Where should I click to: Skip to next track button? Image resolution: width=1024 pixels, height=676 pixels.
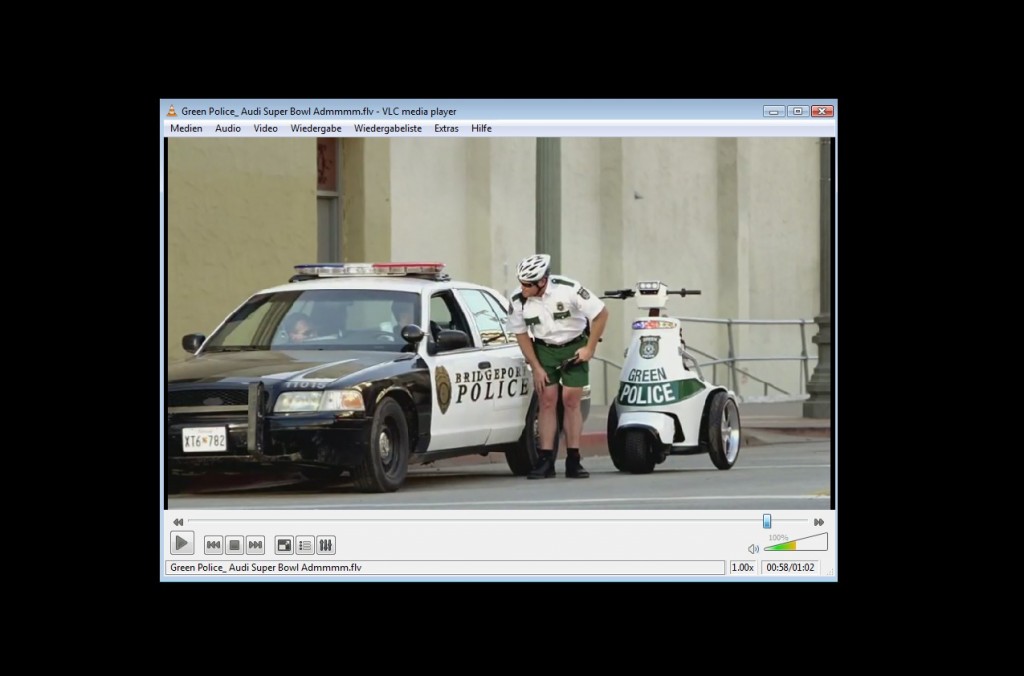point(255,545)
